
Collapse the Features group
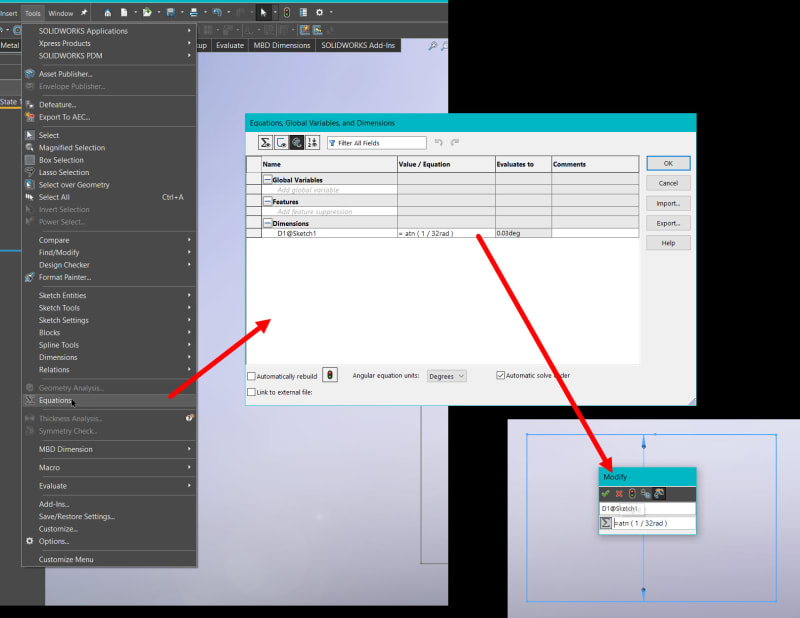click(267, 202)
